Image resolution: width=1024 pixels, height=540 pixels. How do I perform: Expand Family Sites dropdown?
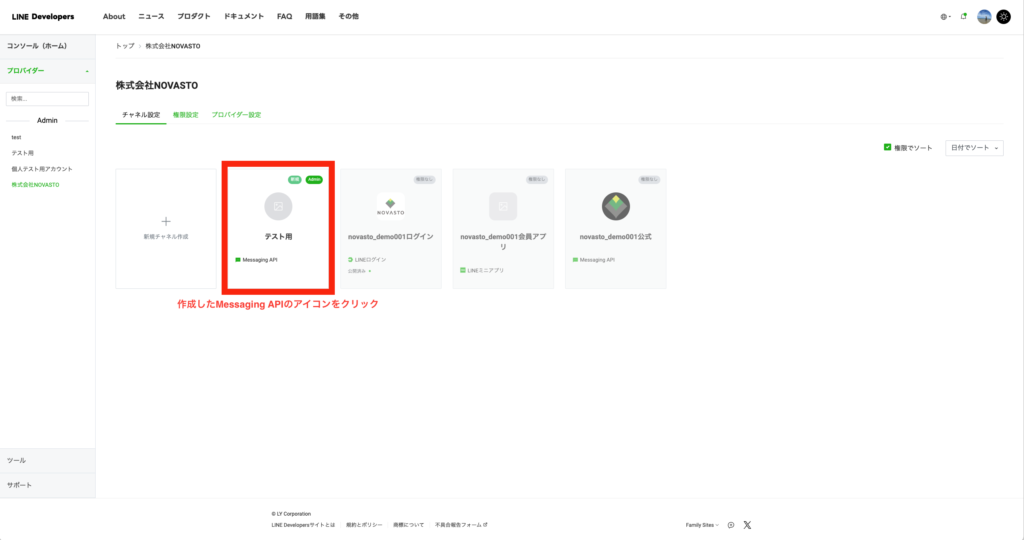pos(702,525)
